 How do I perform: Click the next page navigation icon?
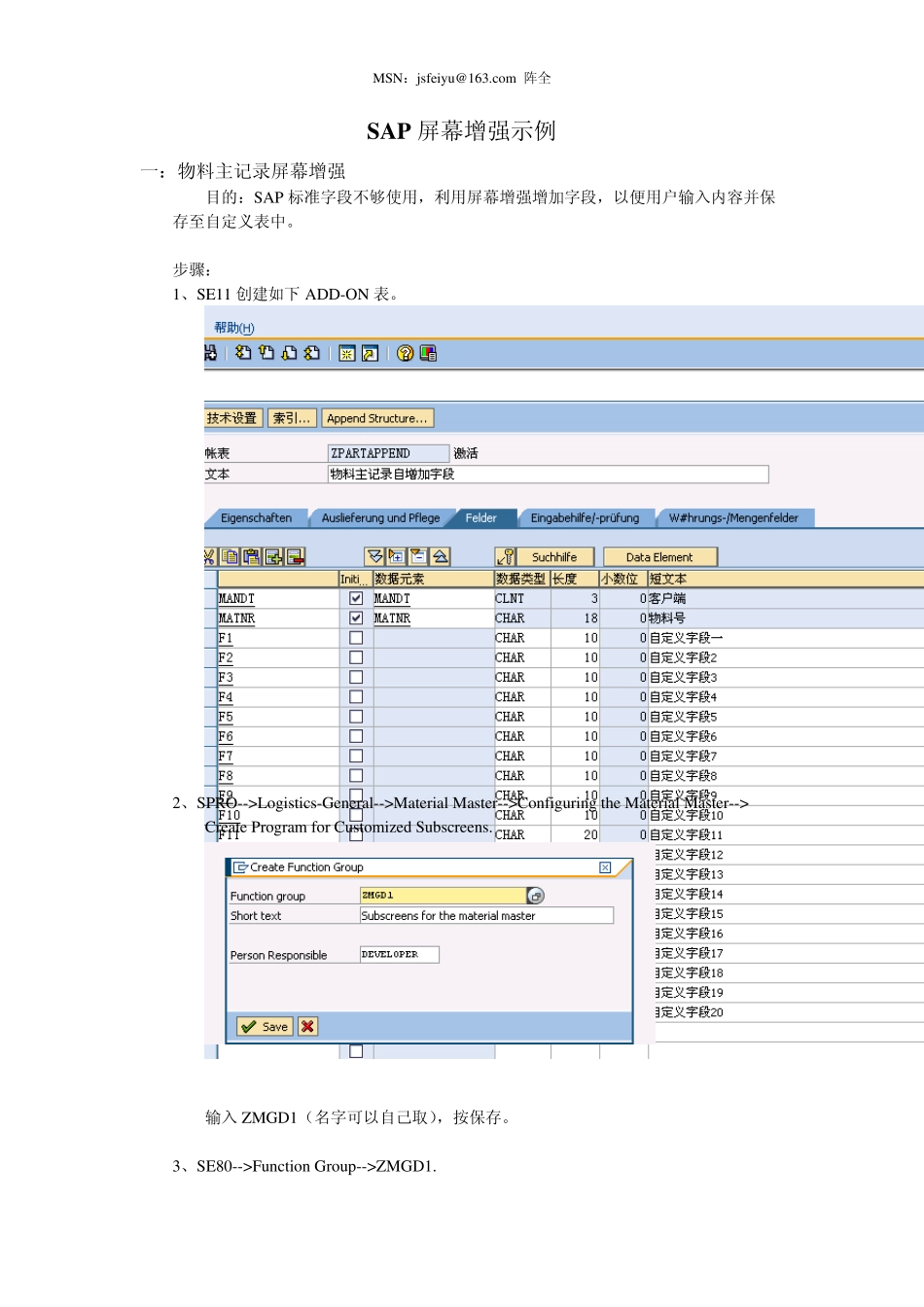tap(289, 353)
